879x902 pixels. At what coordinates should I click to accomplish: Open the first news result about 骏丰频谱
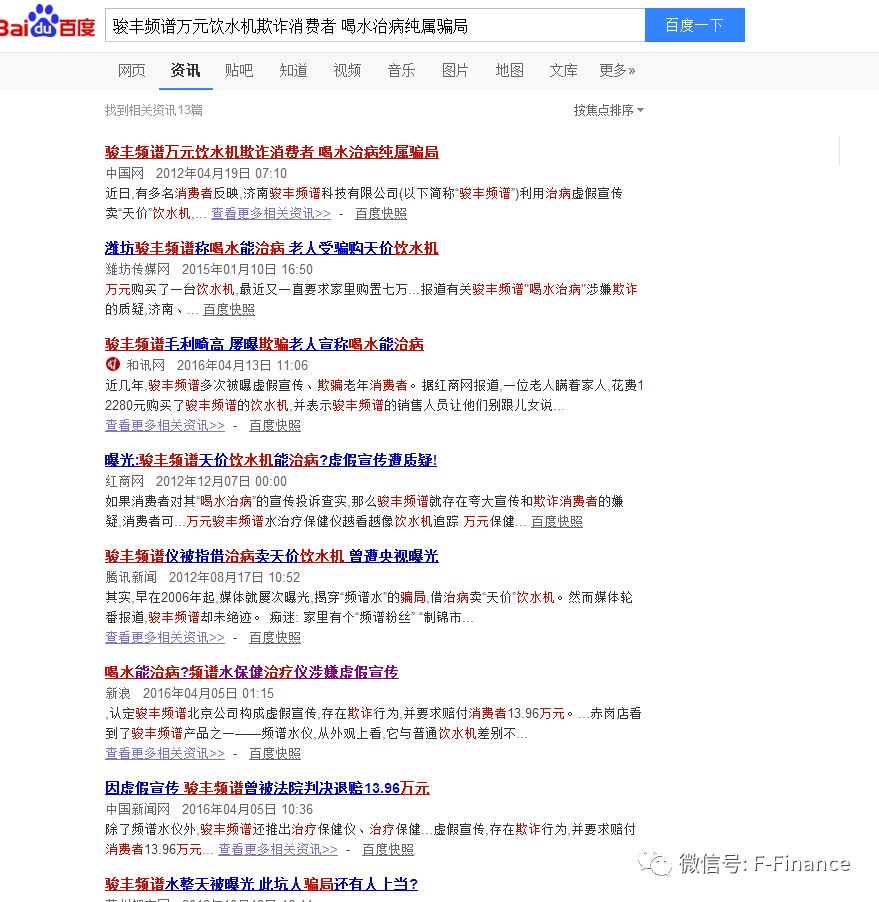pos(273,152)
